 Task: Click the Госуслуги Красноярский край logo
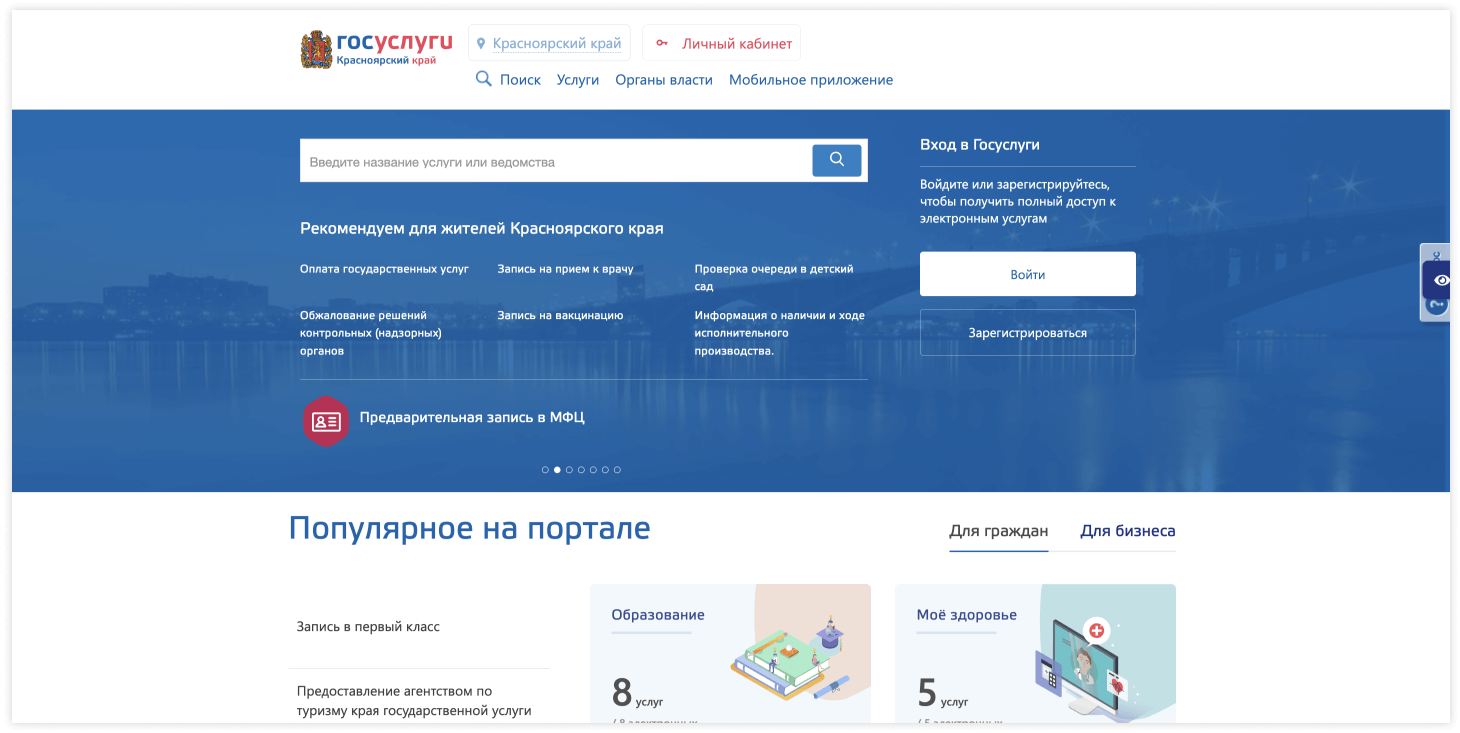[x=376, y=49]
